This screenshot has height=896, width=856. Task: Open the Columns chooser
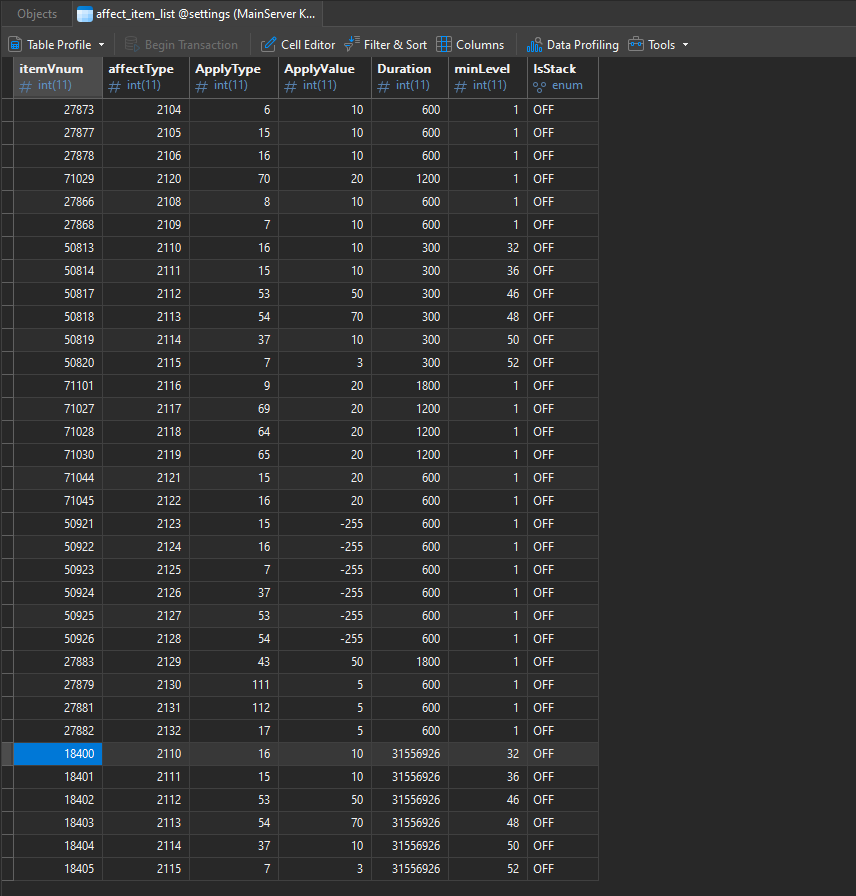470,45
